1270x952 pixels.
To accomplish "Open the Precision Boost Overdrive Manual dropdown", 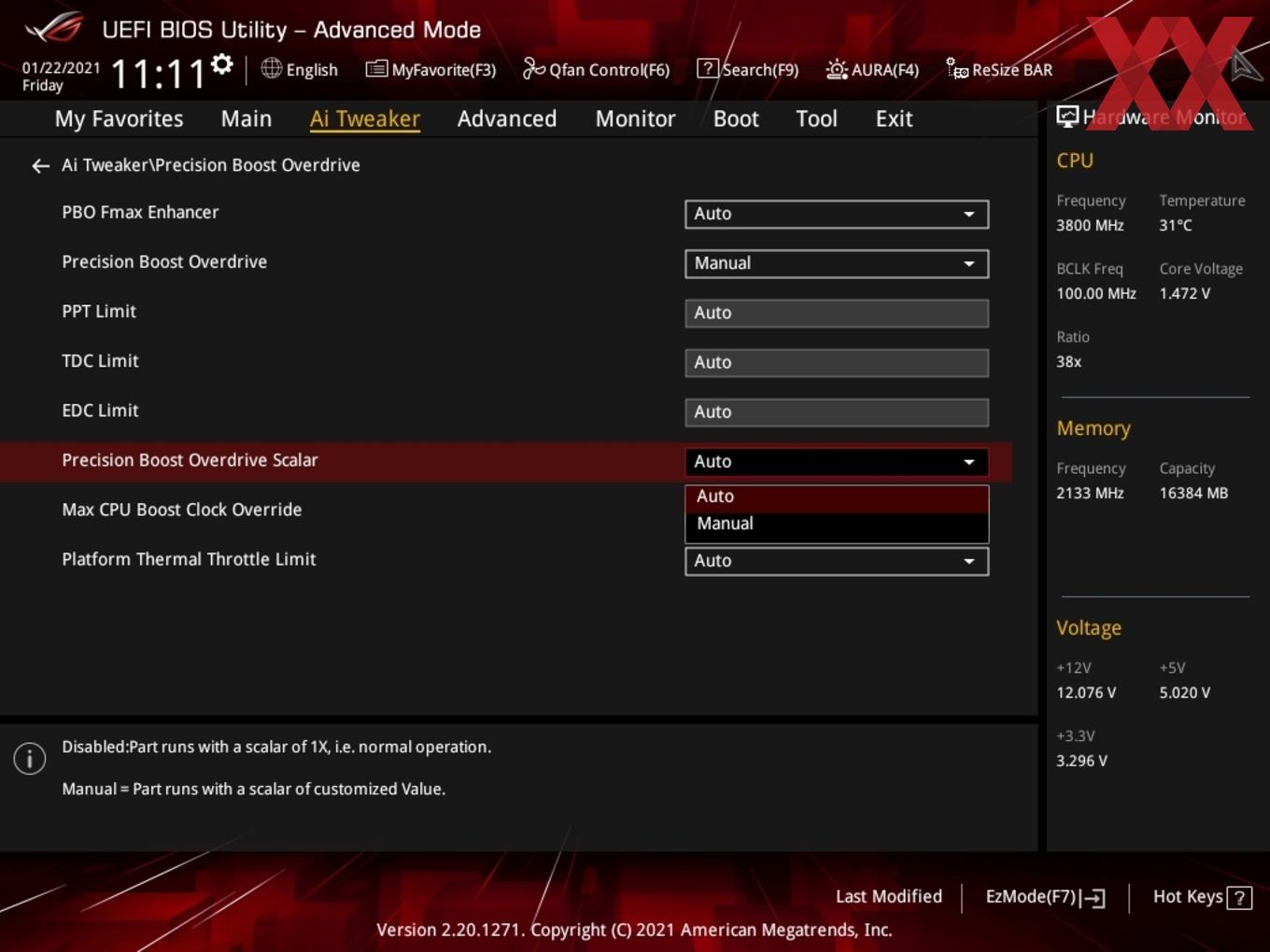I will 837,263.
